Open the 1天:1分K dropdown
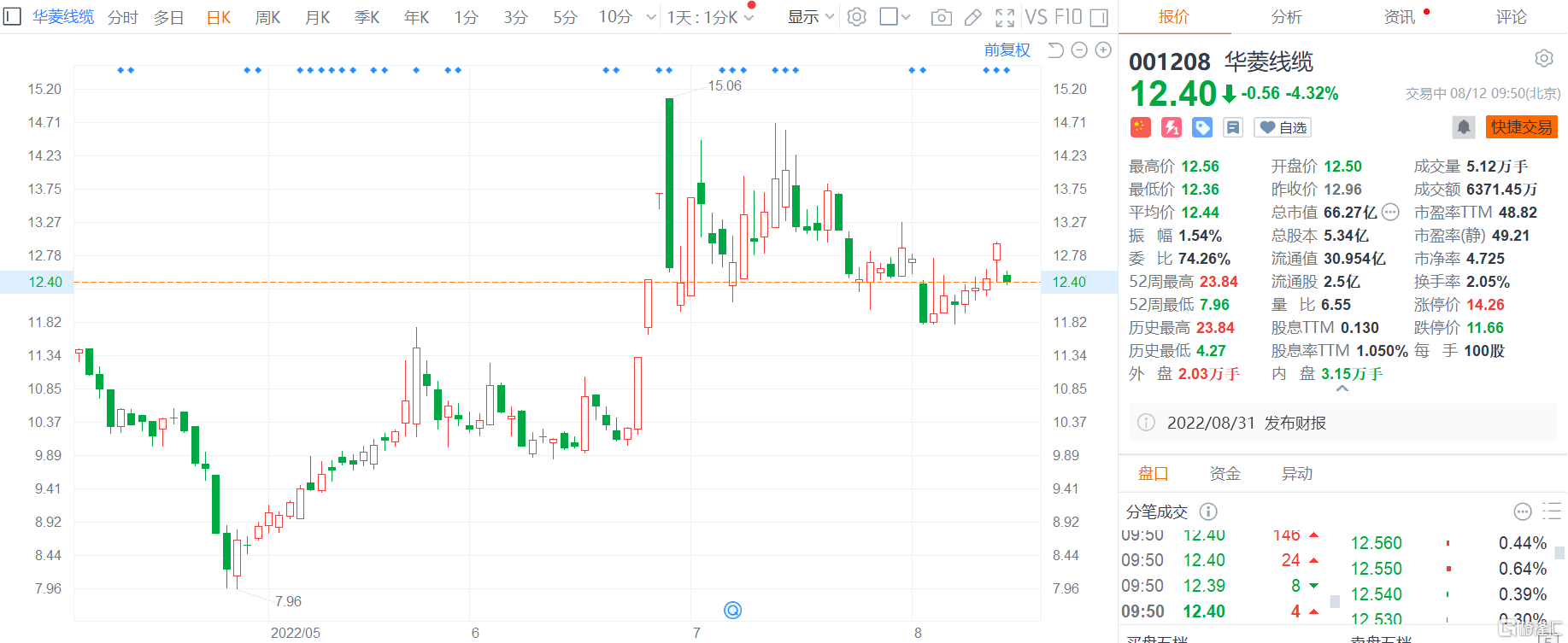Image resolution: width=1568 pixels, height=643 pixels. point(710,17)
